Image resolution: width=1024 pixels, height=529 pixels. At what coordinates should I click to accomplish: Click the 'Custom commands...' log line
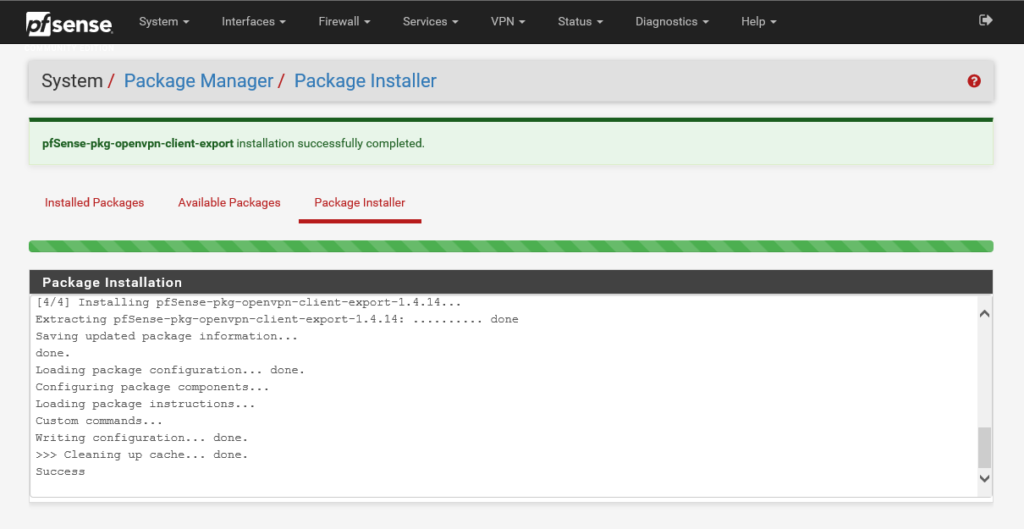pyautogui.click(x=99, y=421)
